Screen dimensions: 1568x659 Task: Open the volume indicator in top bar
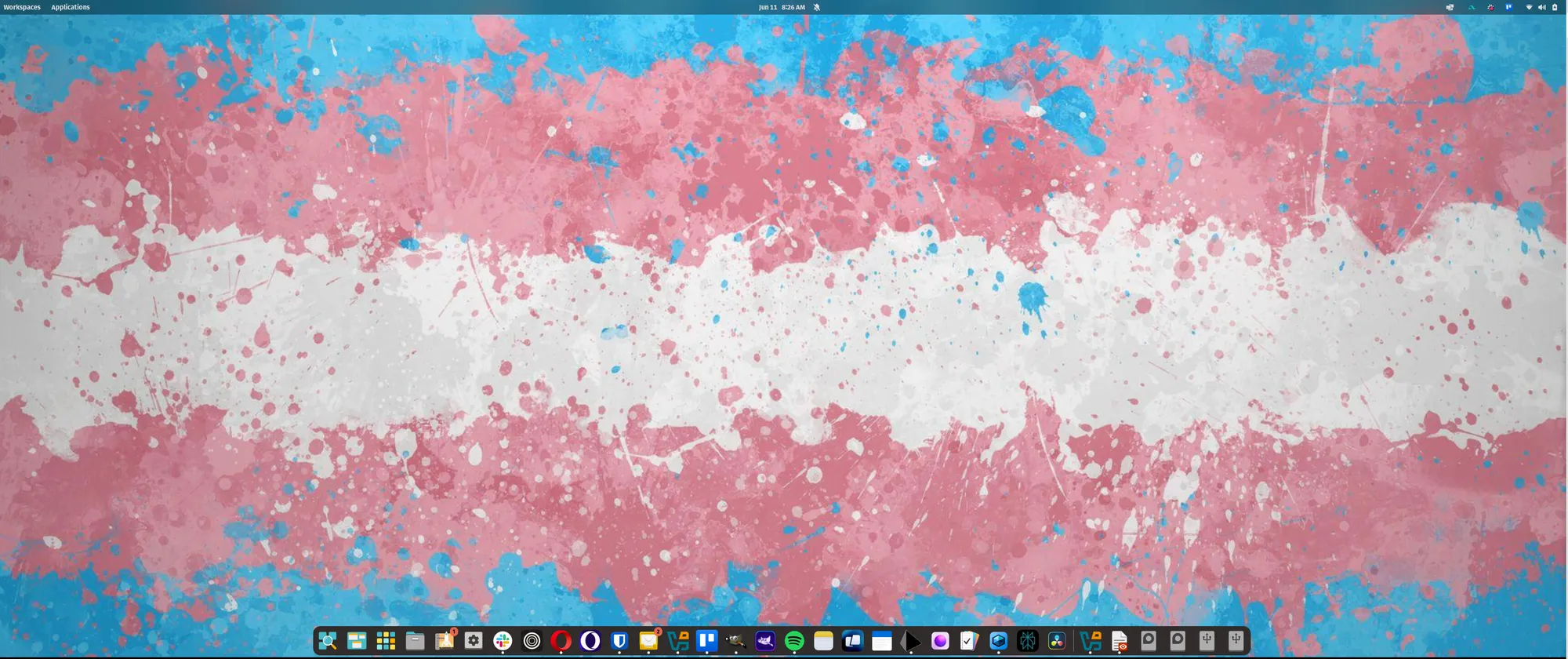coord(1541,7)
